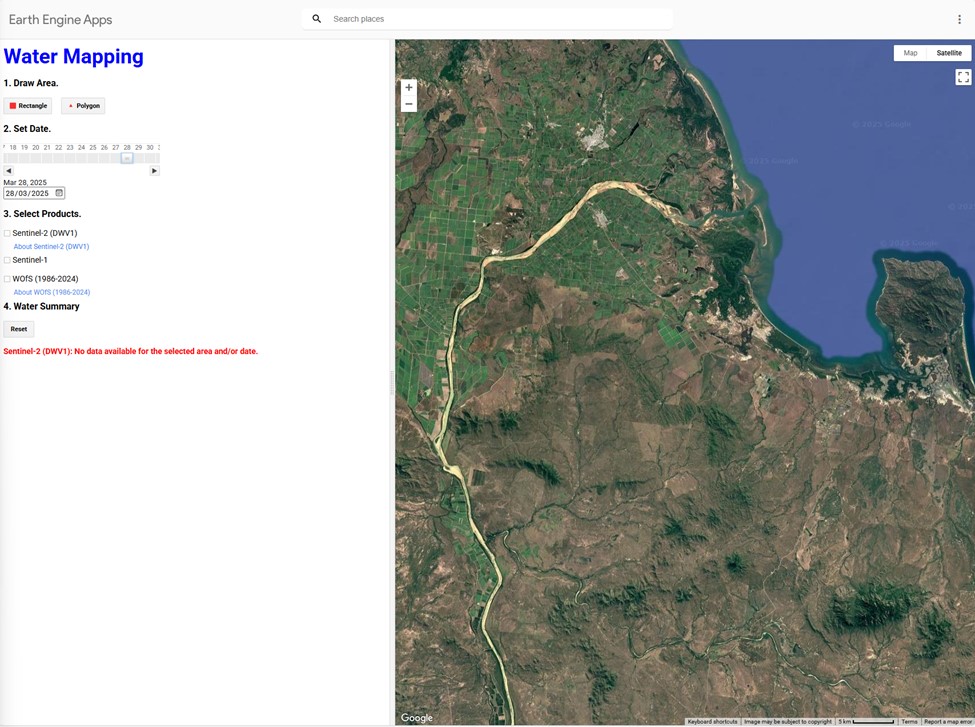Click the Reset button
The image size is (975, 727).
point(19,329)
